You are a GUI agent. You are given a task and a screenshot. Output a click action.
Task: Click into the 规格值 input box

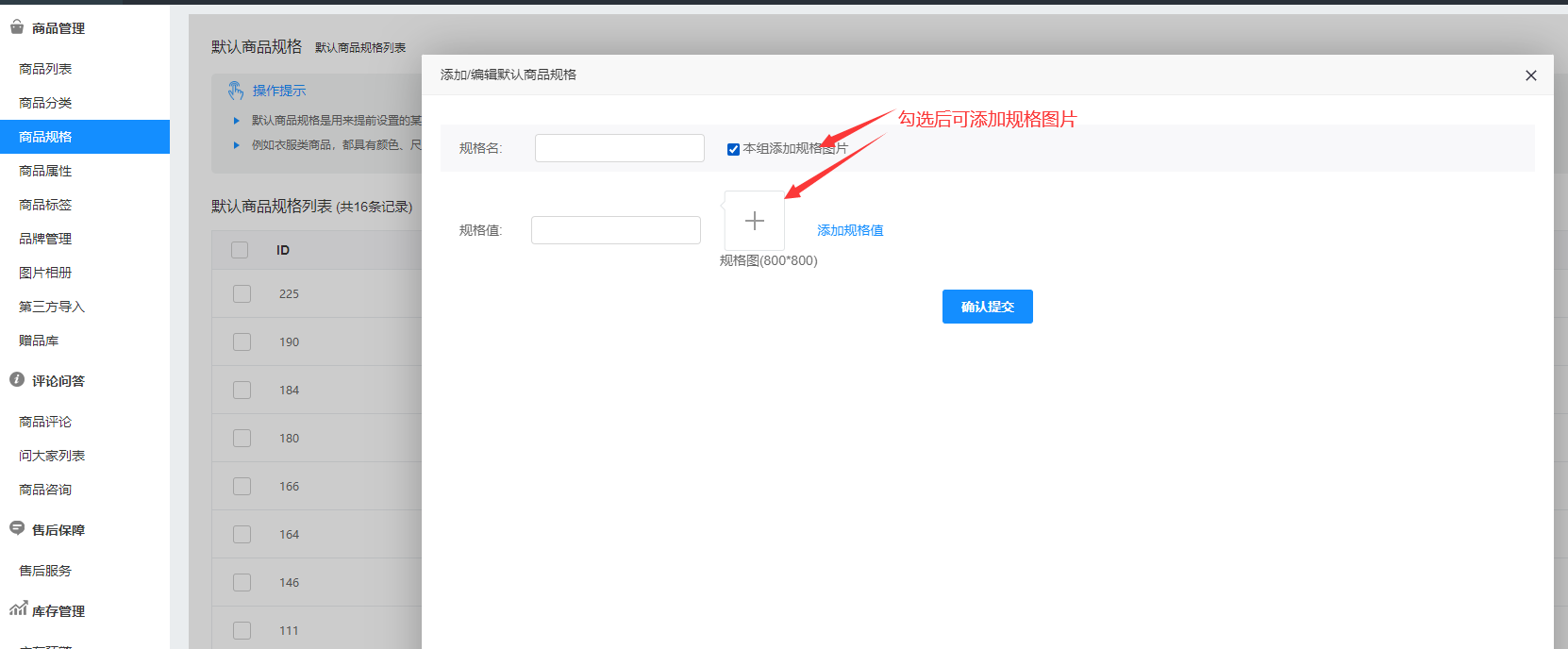(615, 230)
